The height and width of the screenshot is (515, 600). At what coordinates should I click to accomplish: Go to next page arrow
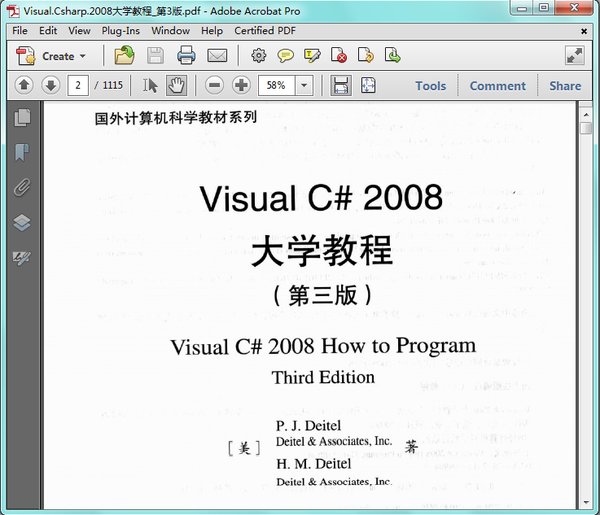51,85
